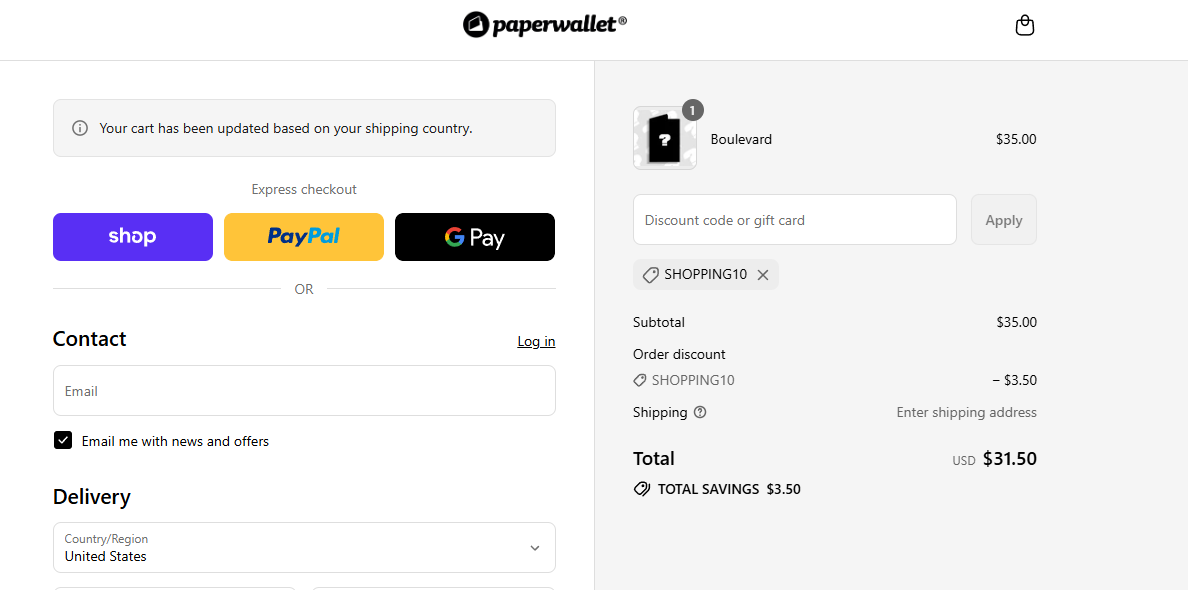This screenshot has width=1188, height=590.
Task: Click the Email input field
Action: [x=304, y=390]
